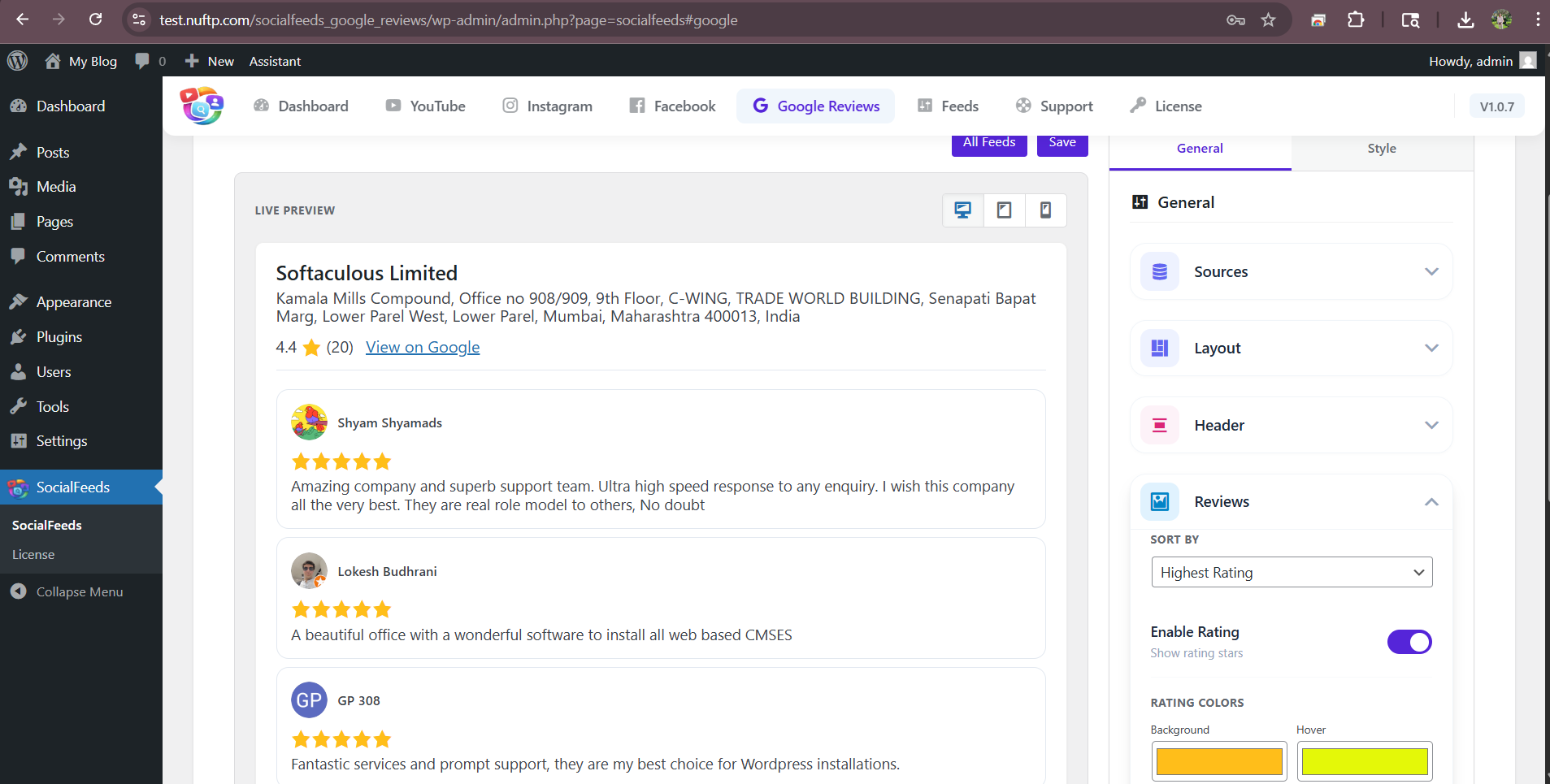Open browser downloads icon

(x=1465, y=20)
